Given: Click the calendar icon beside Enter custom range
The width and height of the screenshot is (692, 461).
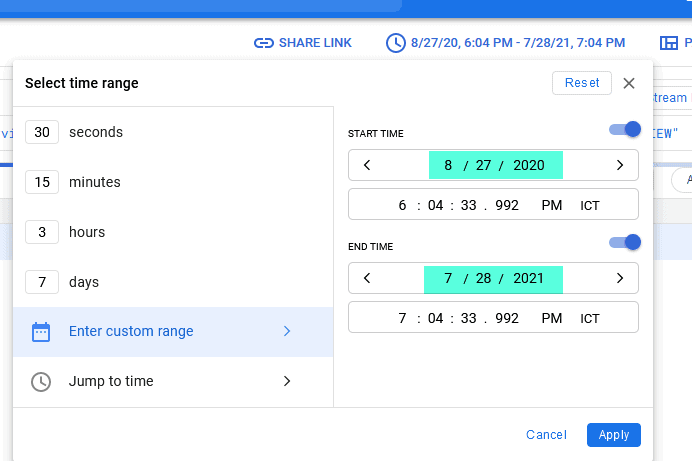Looking at the screenshot, I should click(x=41, y=332).
